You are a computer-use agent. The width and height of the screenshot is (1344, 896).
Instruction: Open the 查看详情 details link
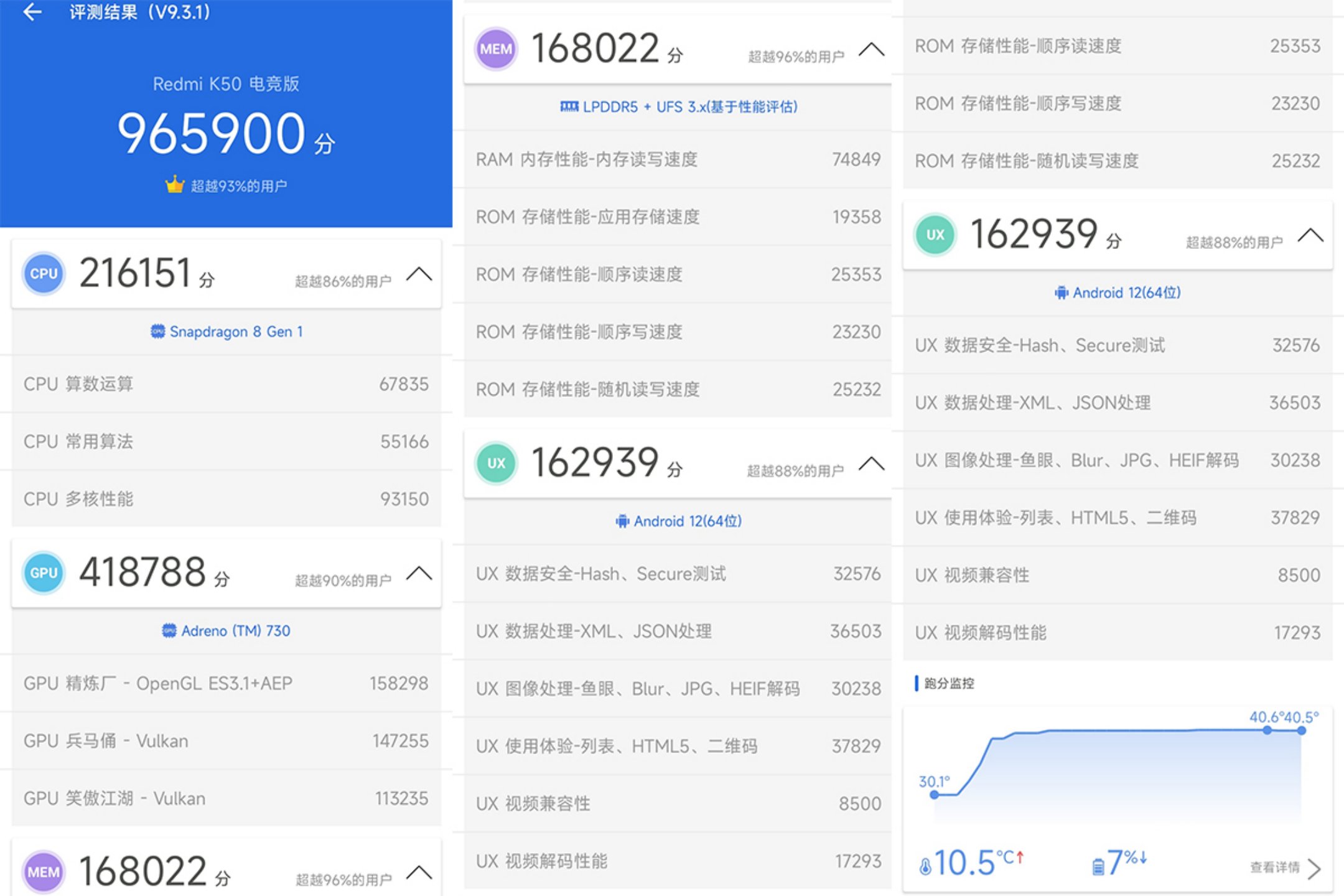tap(1274, 867)
